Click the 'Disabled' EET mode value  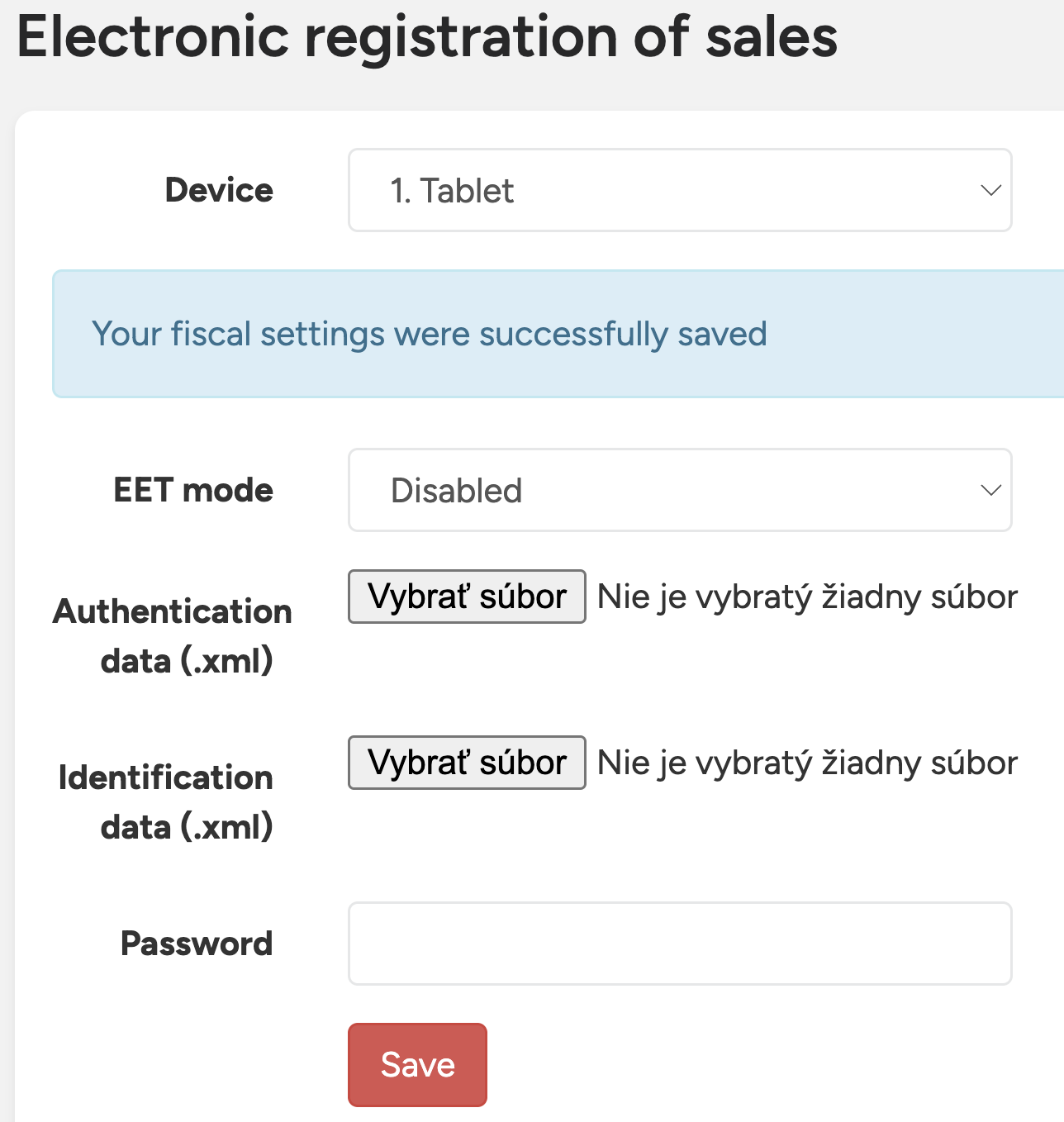[x=456, y=491]
